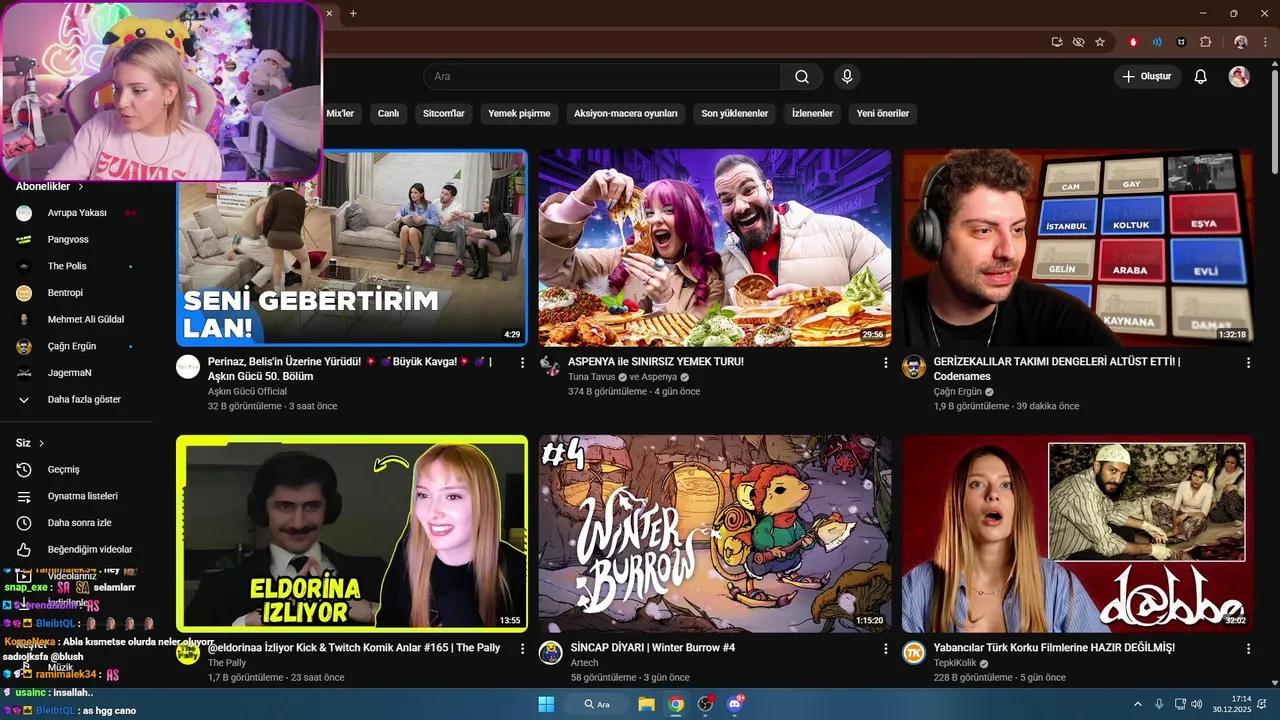Open the d@bbe reaction video thumbnail
Image resolution: width=1280 pixels, height=720 pixels.
pyautogui.click(x=1078, y=533)
